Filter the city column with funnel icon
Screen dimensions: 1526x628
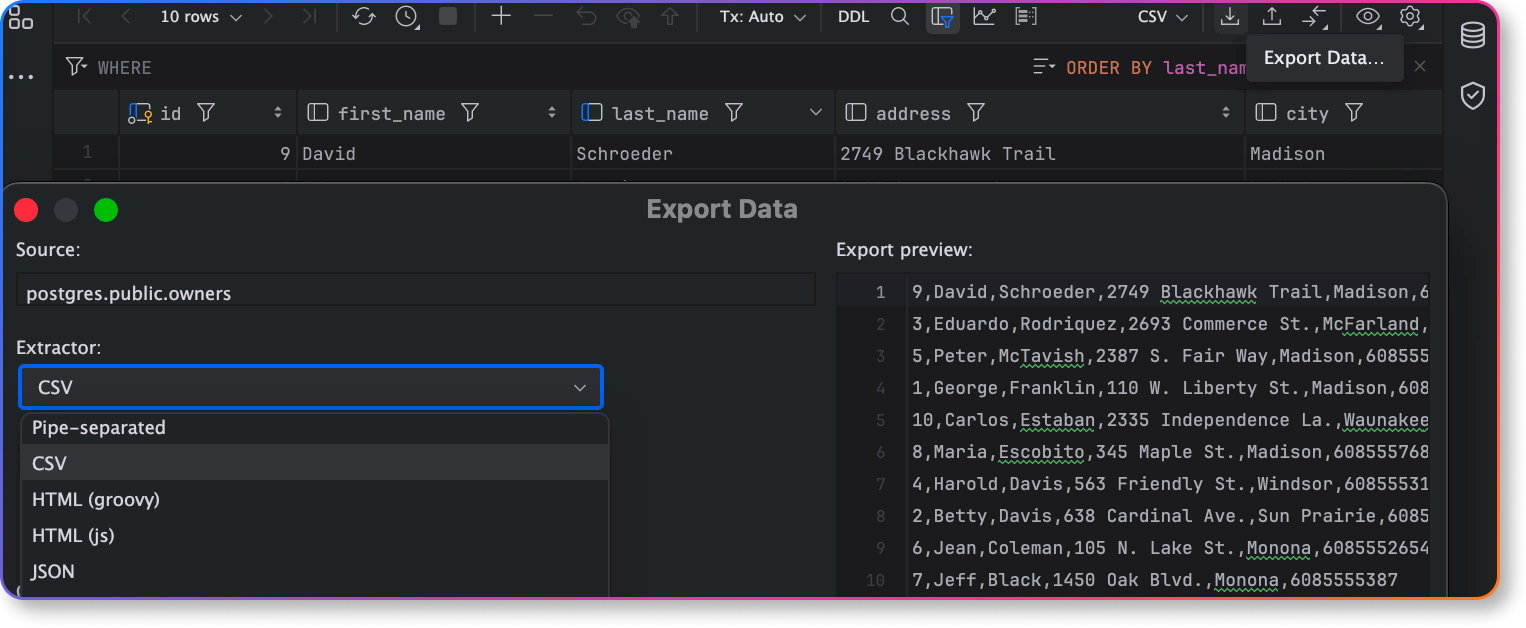(1354, 113)
